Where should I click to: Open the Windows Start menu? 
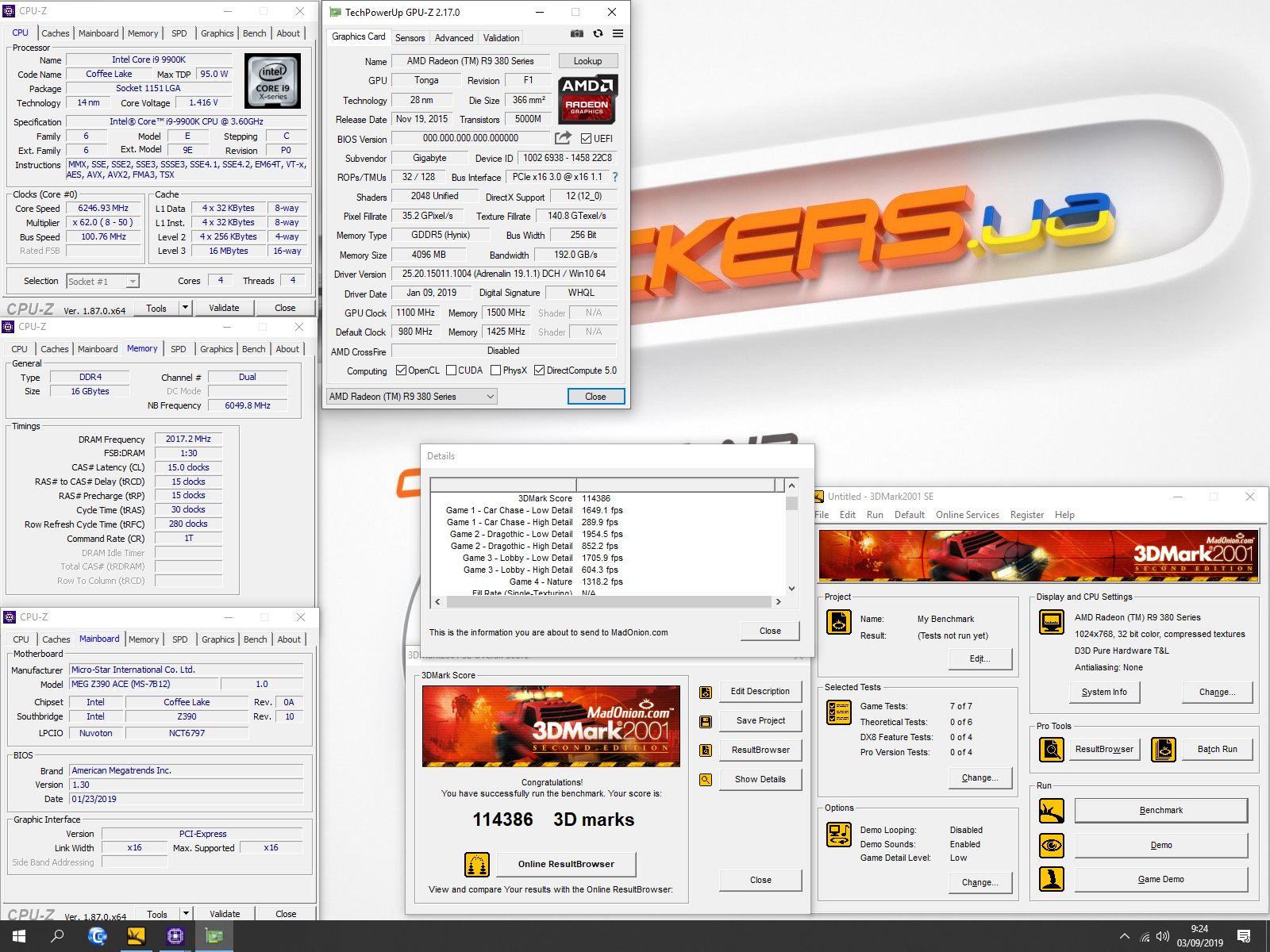click(x=19, y=936)
